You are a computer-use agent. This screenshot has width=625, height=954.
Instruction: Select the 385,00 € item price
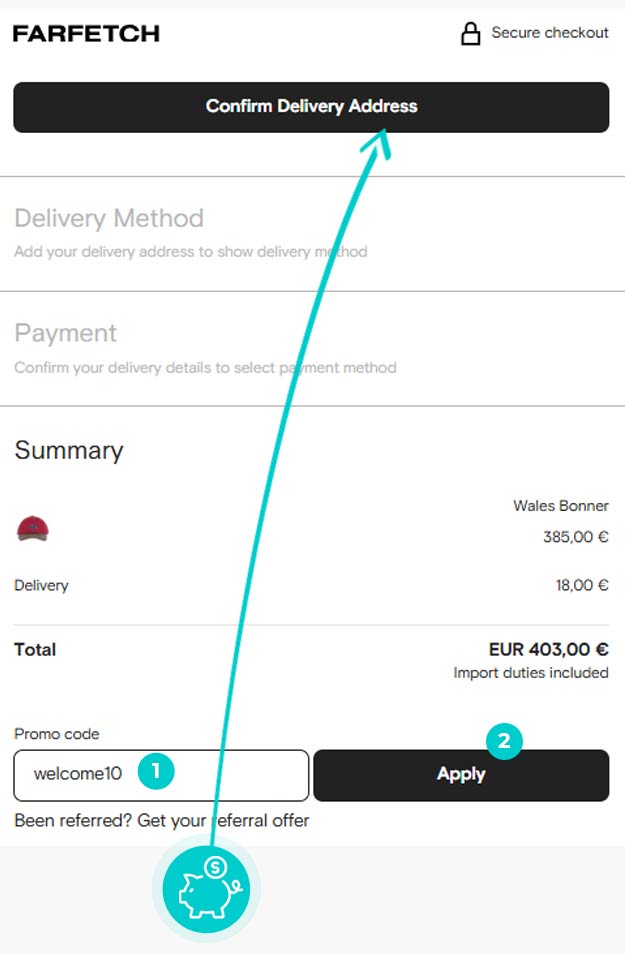(576, 537)
